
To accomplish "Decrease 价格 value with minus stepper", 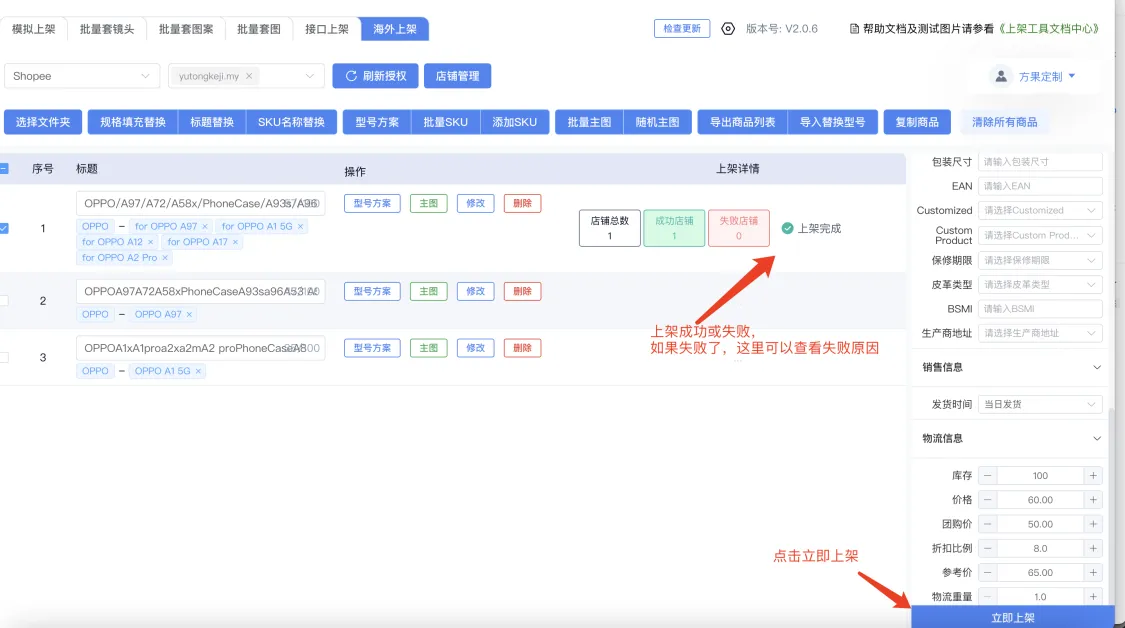I will pyautogui.click(x=988, y=500).
